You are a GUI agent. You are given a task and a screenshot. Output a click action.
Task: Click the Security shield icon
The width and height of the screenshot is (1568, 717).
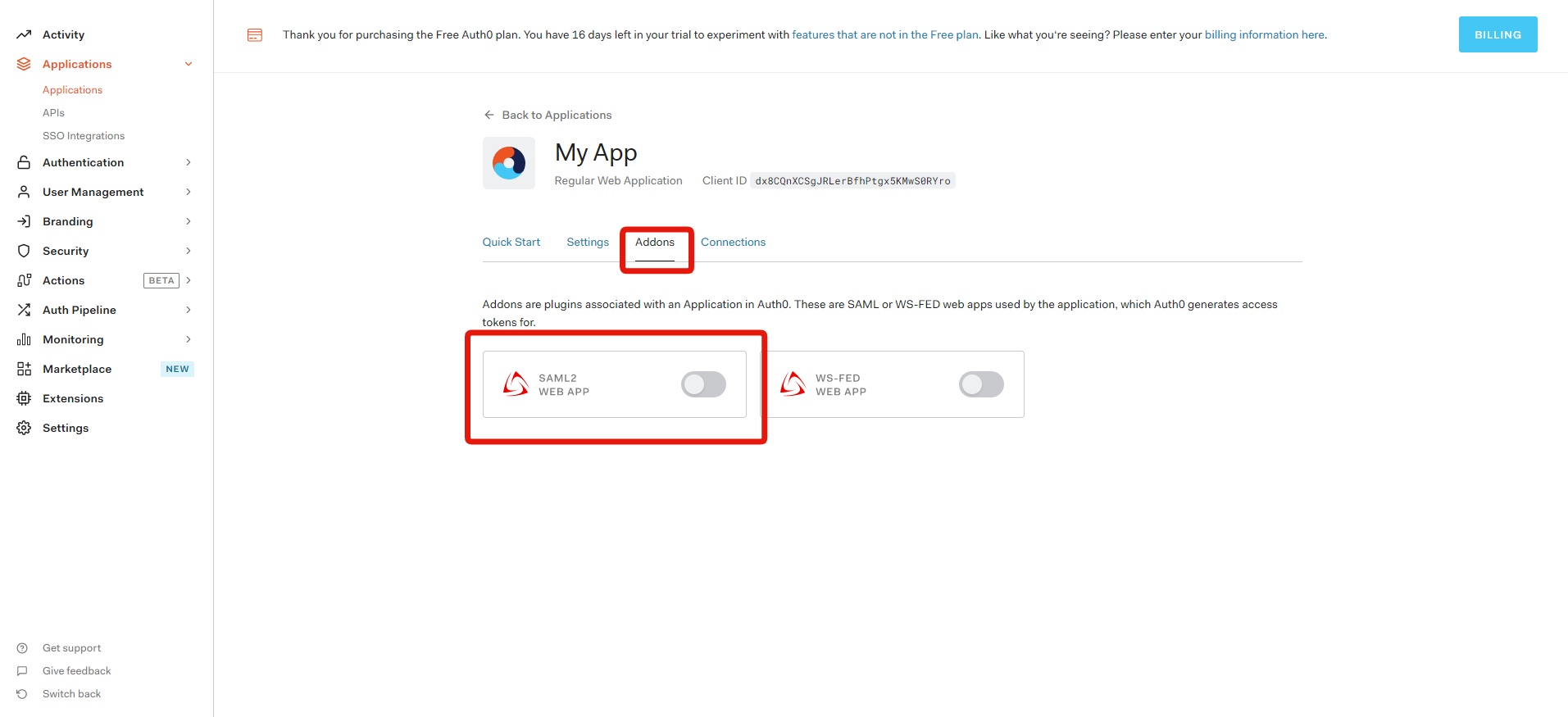pos(24,251)
